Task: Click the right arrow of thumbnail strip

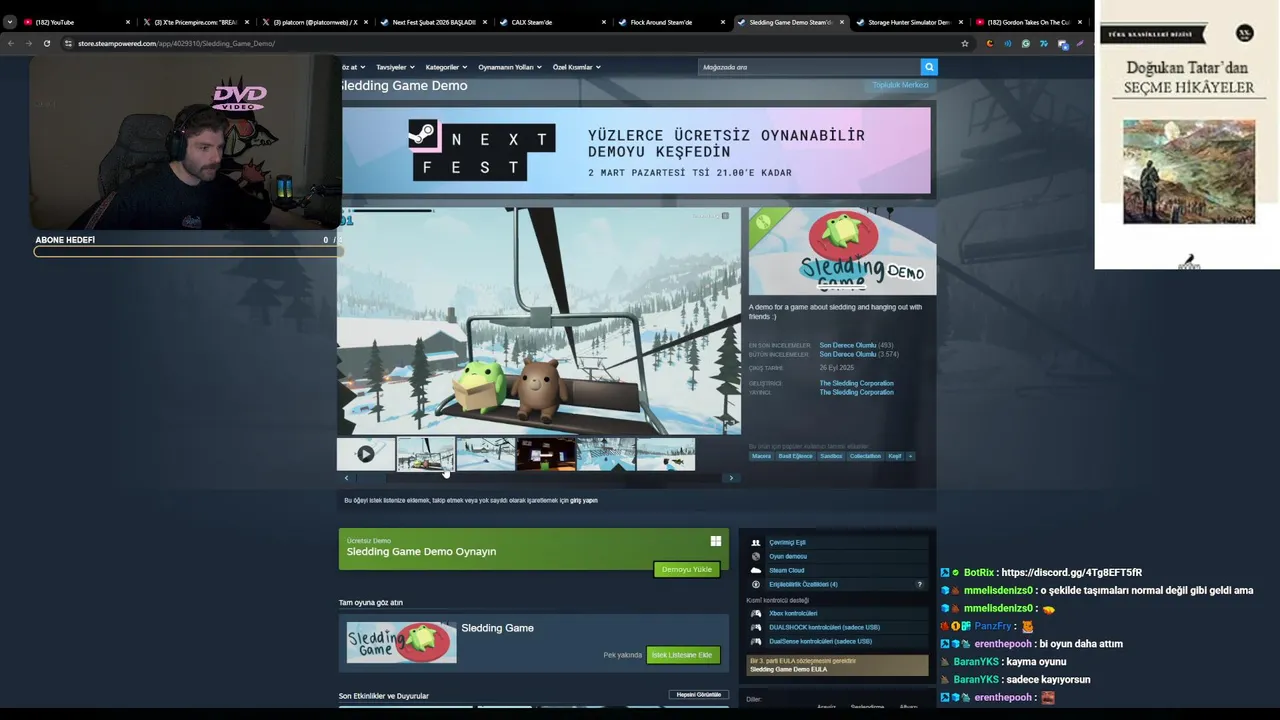Action: [731, 478]
